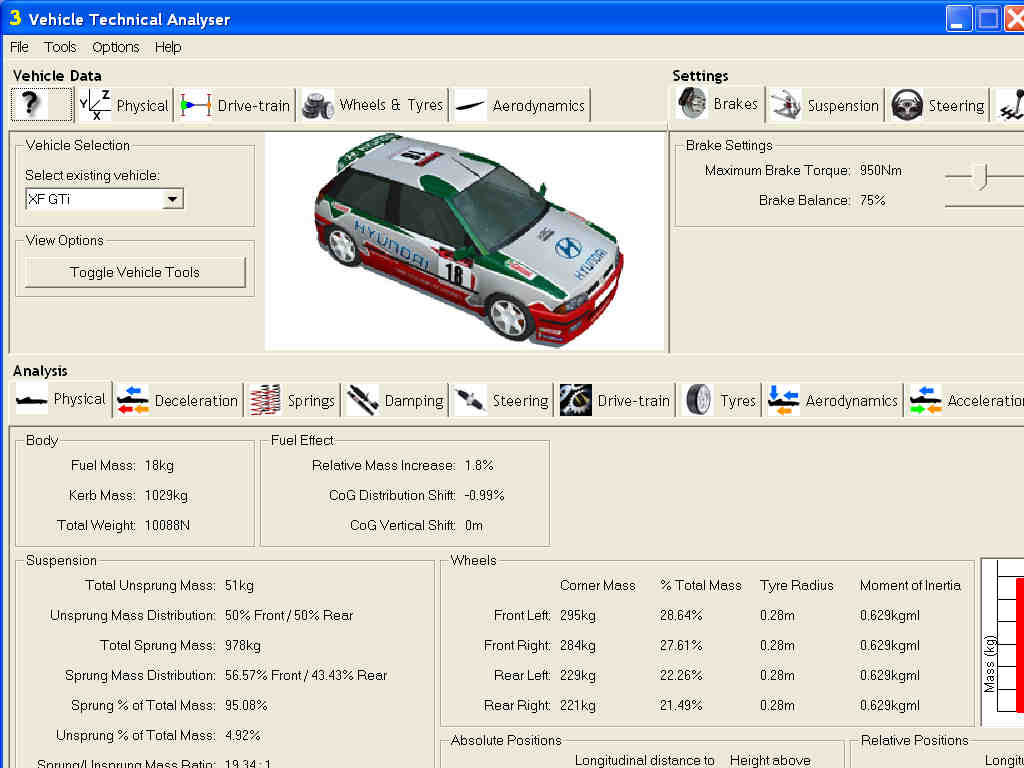Screen dimensions: 1024x768
Task: Select Brakes disc icon in Settings
Action: pos(692,104)
